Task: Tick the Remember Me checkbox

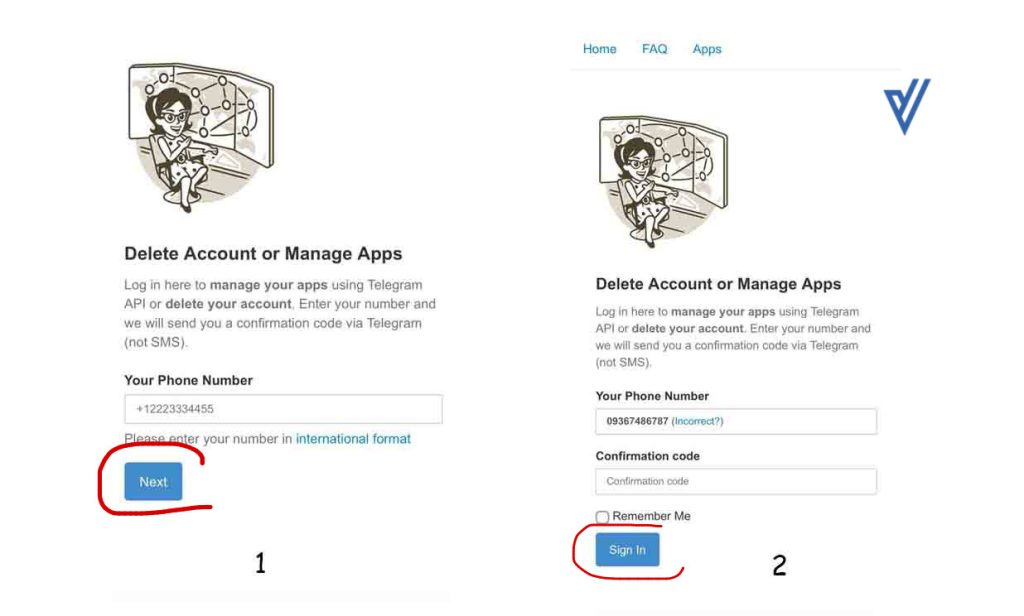Action: (x=602, y=517)
